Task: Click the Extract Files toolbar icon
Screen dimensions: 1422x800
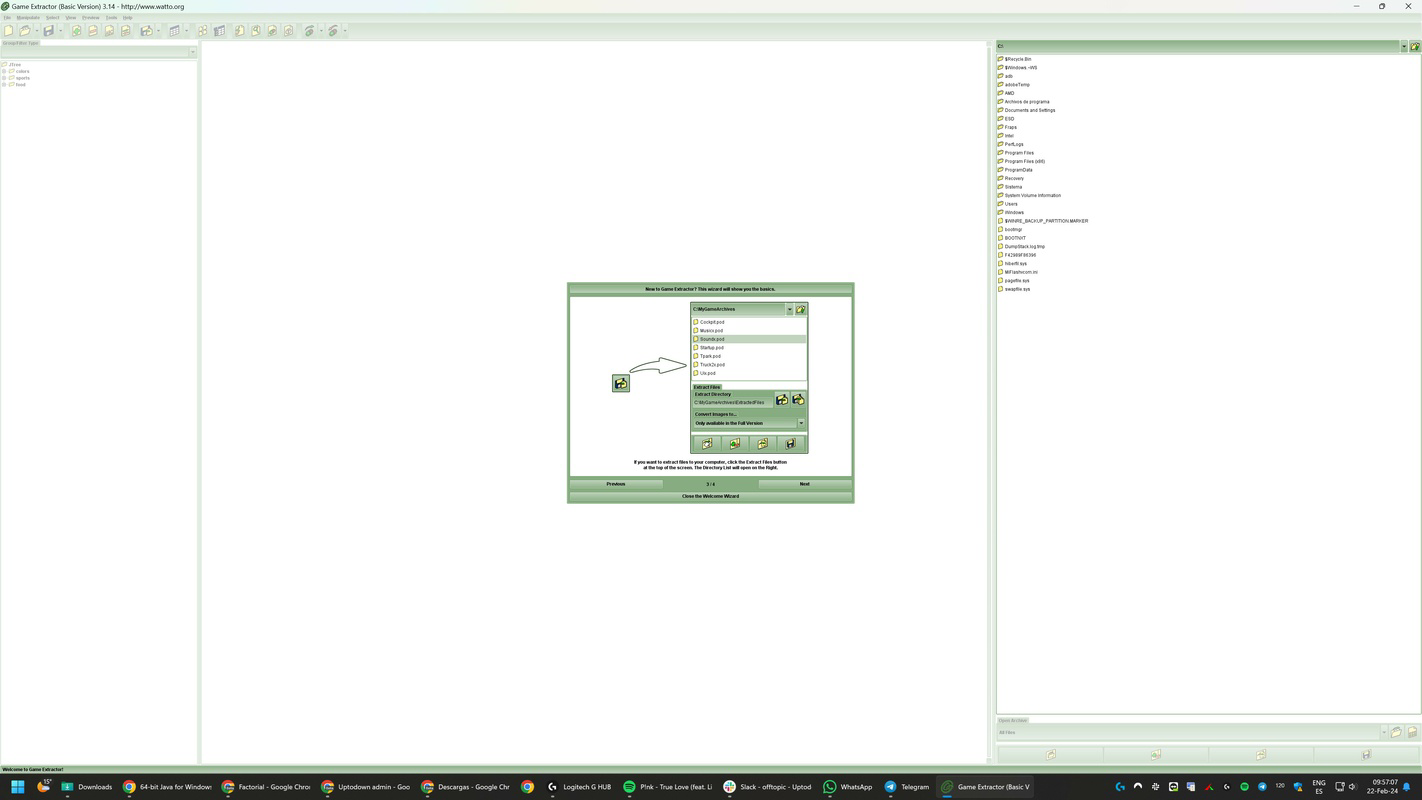Action: pos(146,31)
